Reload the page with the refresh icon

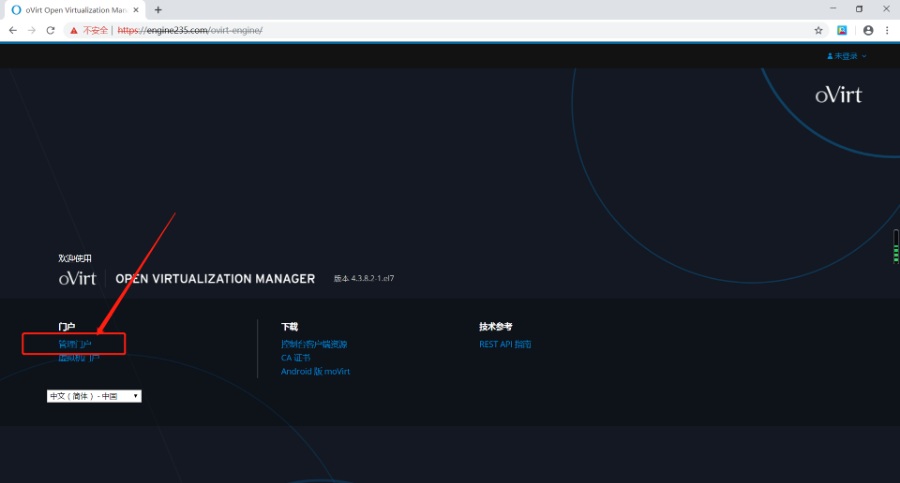pyautogui.click(x=51, y=30)
